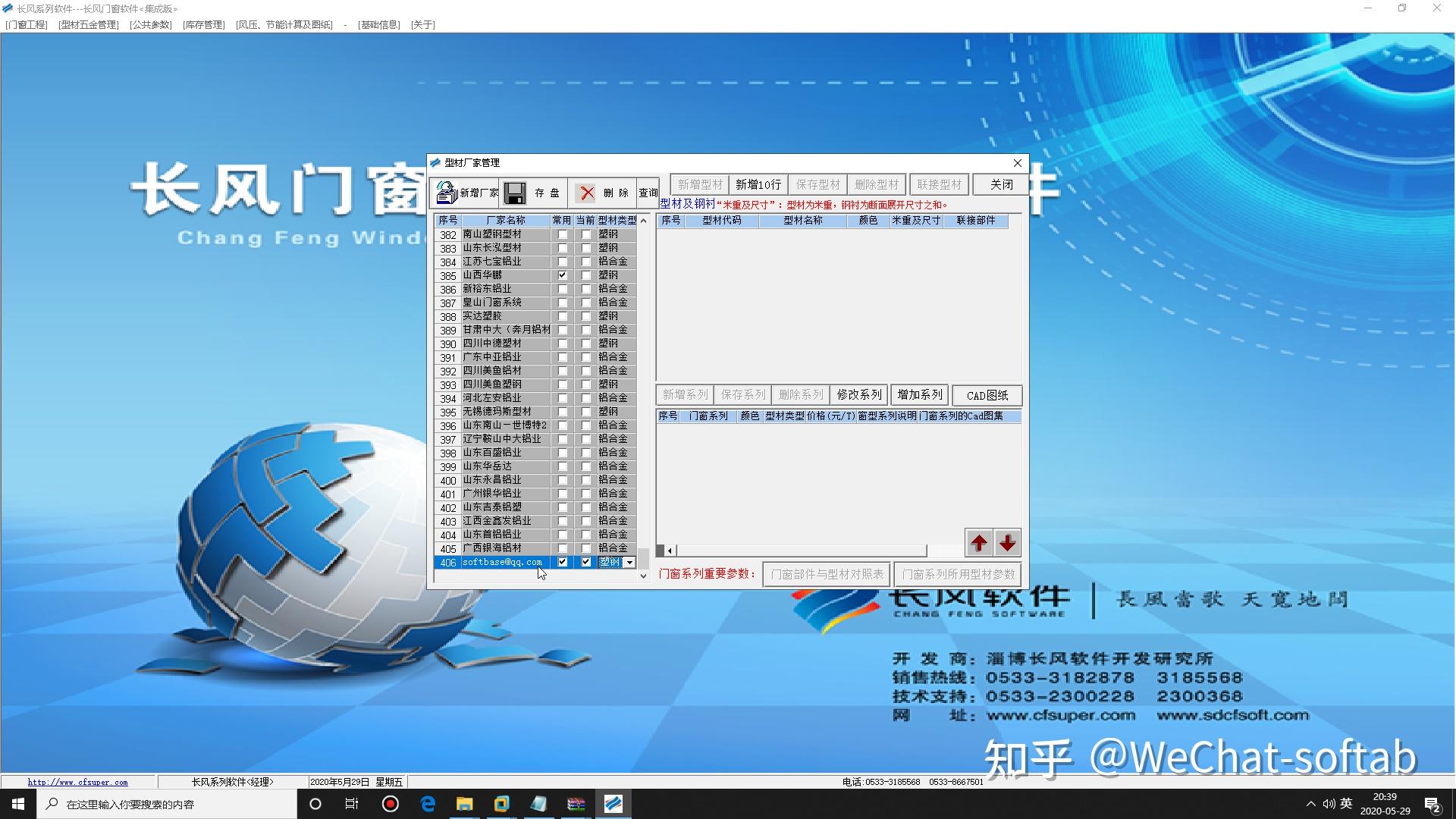Click the CAD图纸 button
The image size is (1456, 819).
tap(987, 395)
